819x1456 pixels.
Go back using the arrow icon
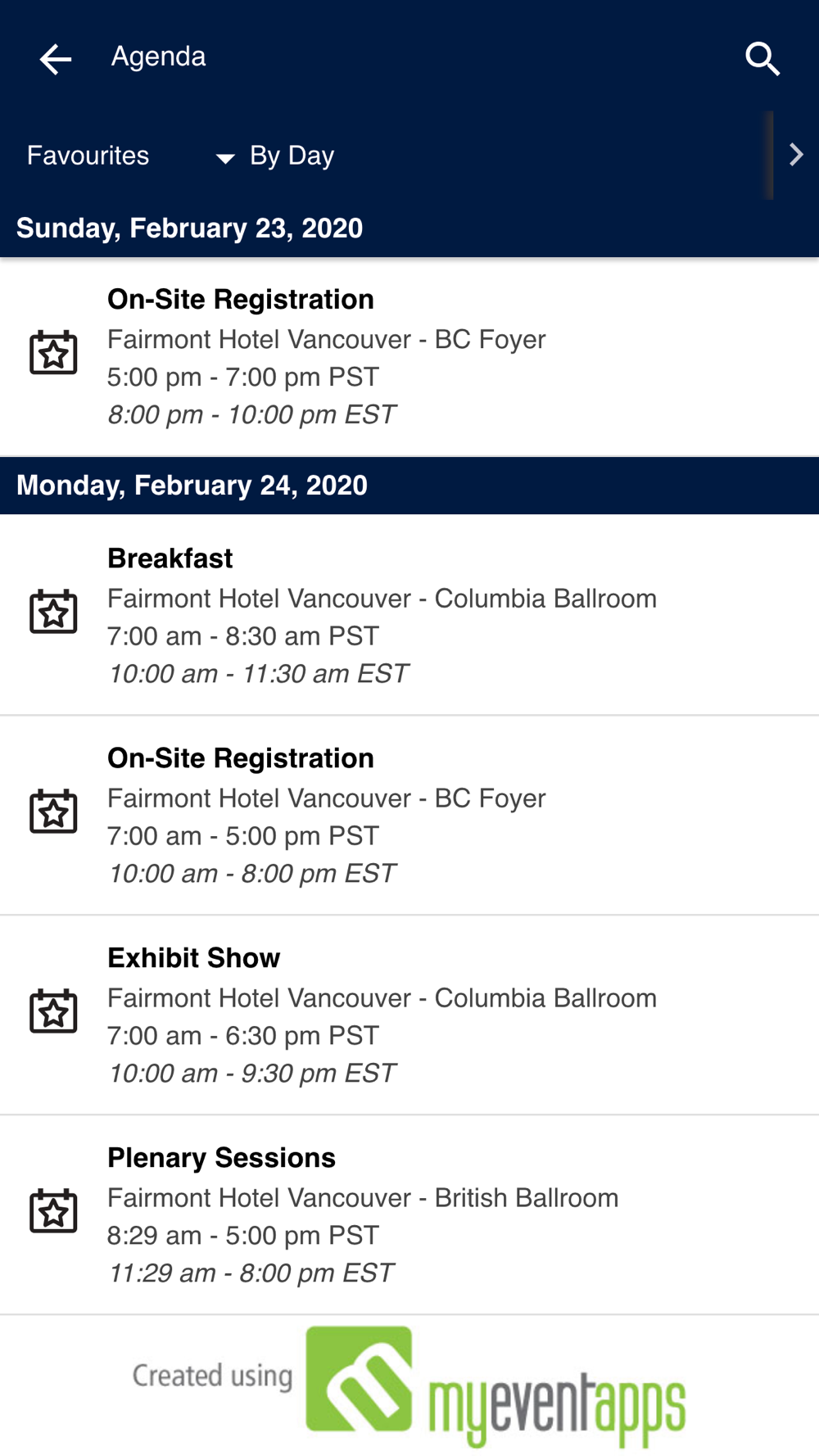56,59
